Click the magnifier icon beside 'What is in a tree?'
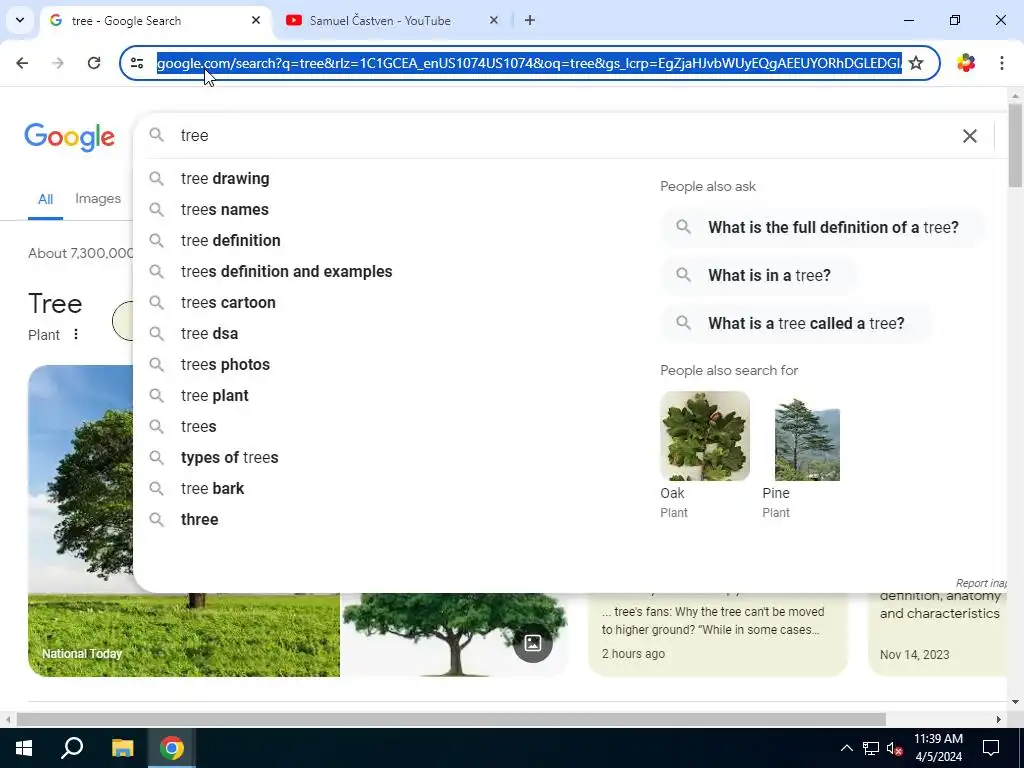The width and height of the screenshot is (1024, 768). (683, 275)
